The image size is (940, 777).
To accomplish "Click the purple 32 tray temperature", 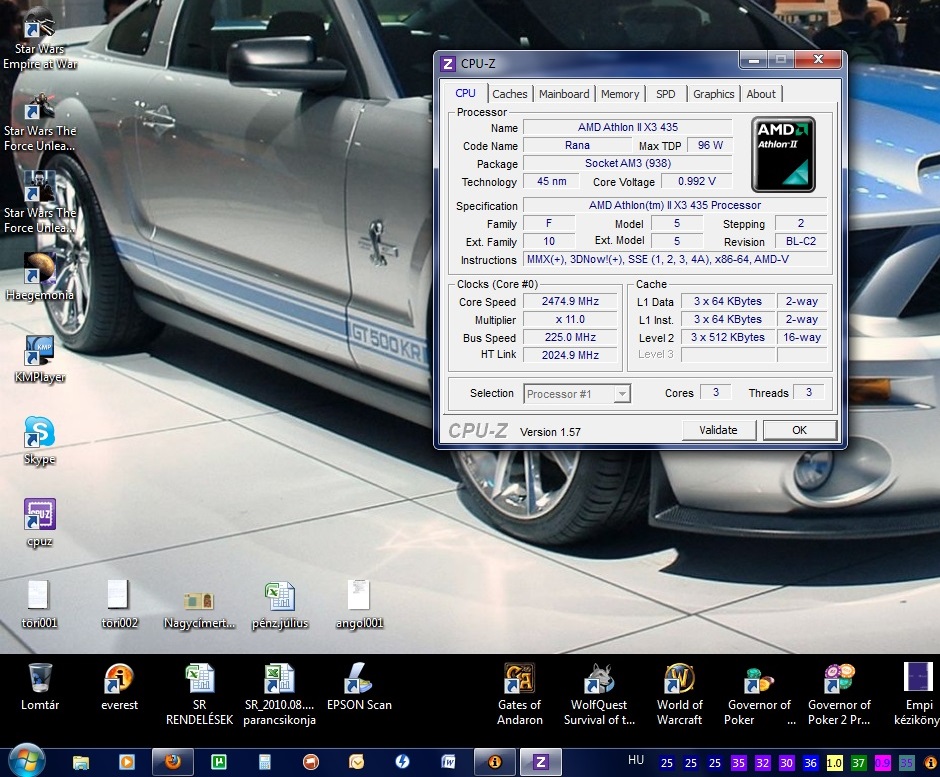I will pos(762,763).
